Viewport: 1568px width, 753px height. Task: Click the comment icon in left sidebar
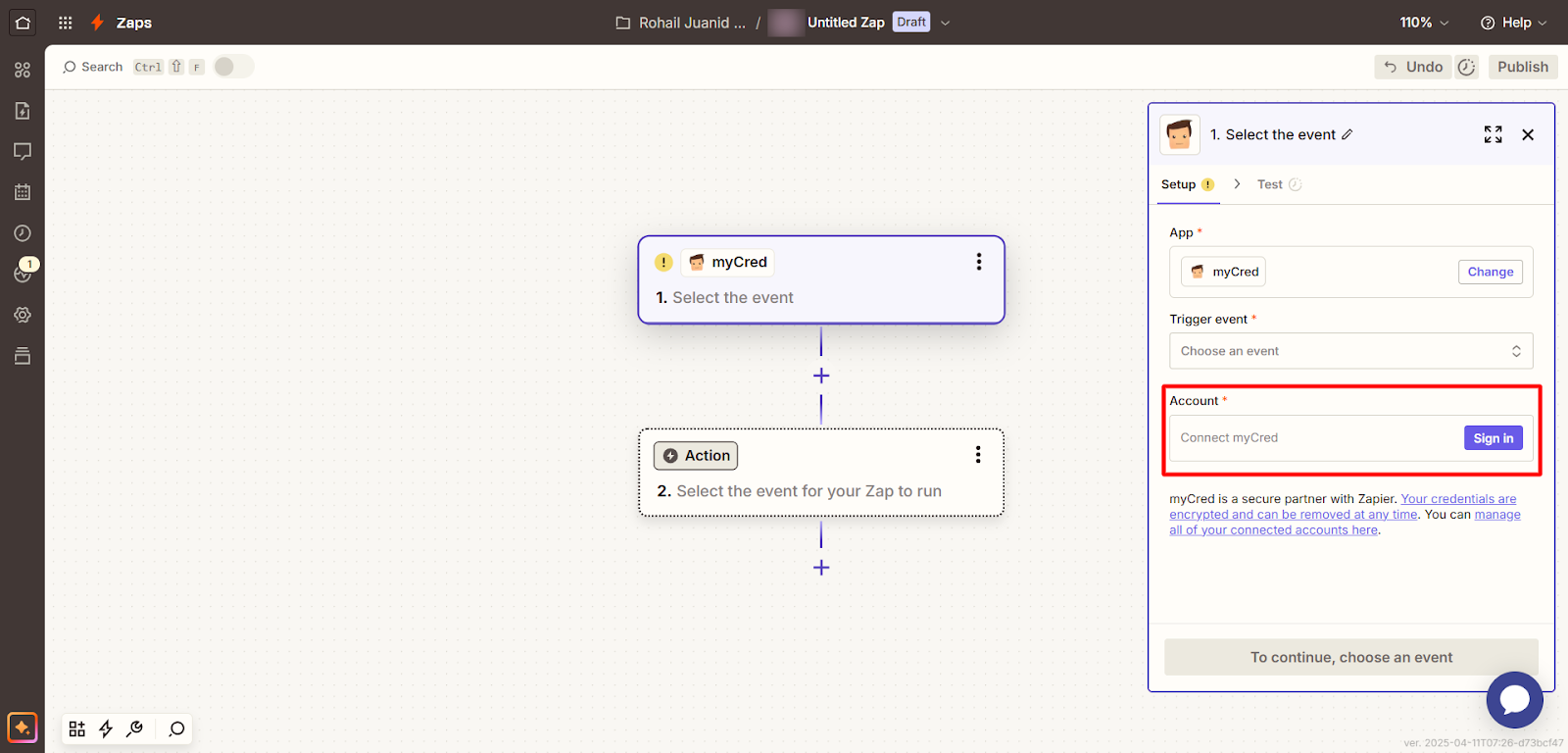point(23,151)
